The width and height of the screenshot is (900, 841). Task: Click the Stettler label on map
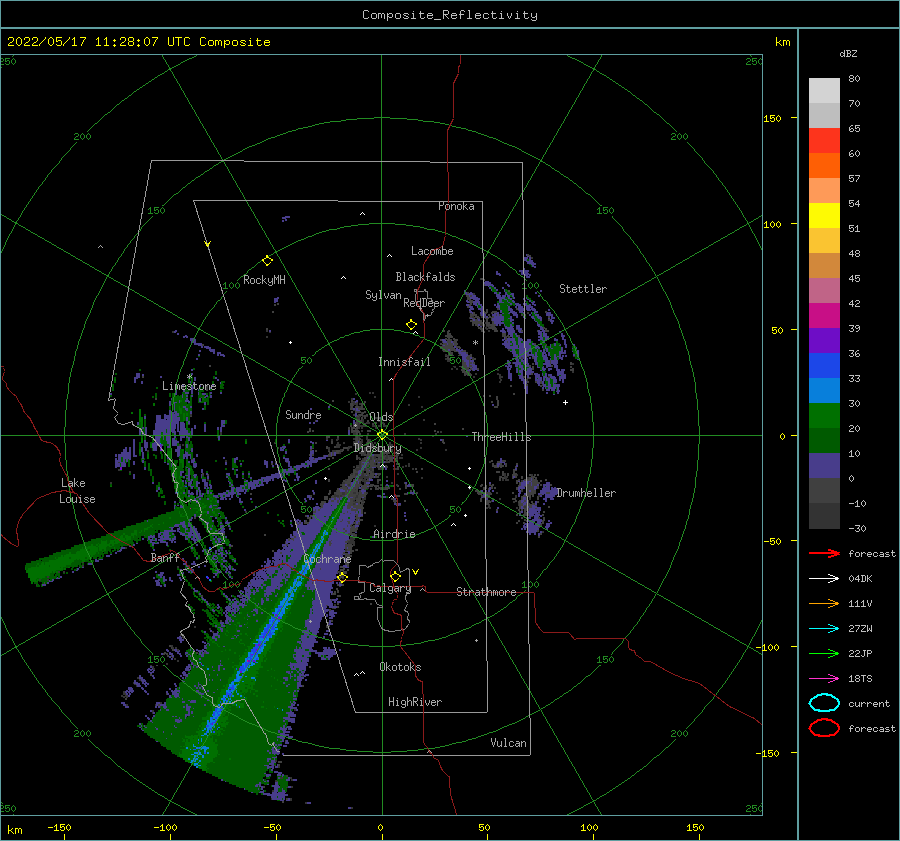(x=583, y=289)
